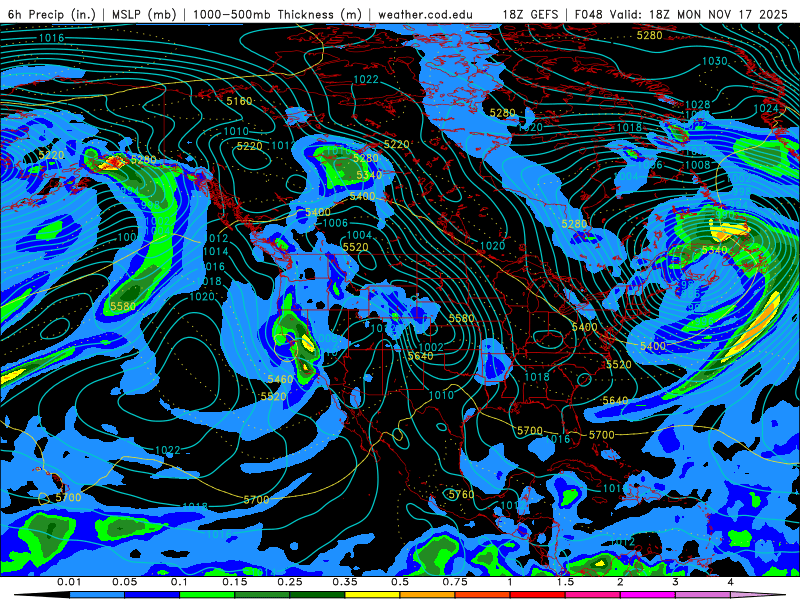Image resolution: width=800 pixels, height=600 pixels.
Task: Click the '0.35' legend value
Action: (x=345, y=582)
